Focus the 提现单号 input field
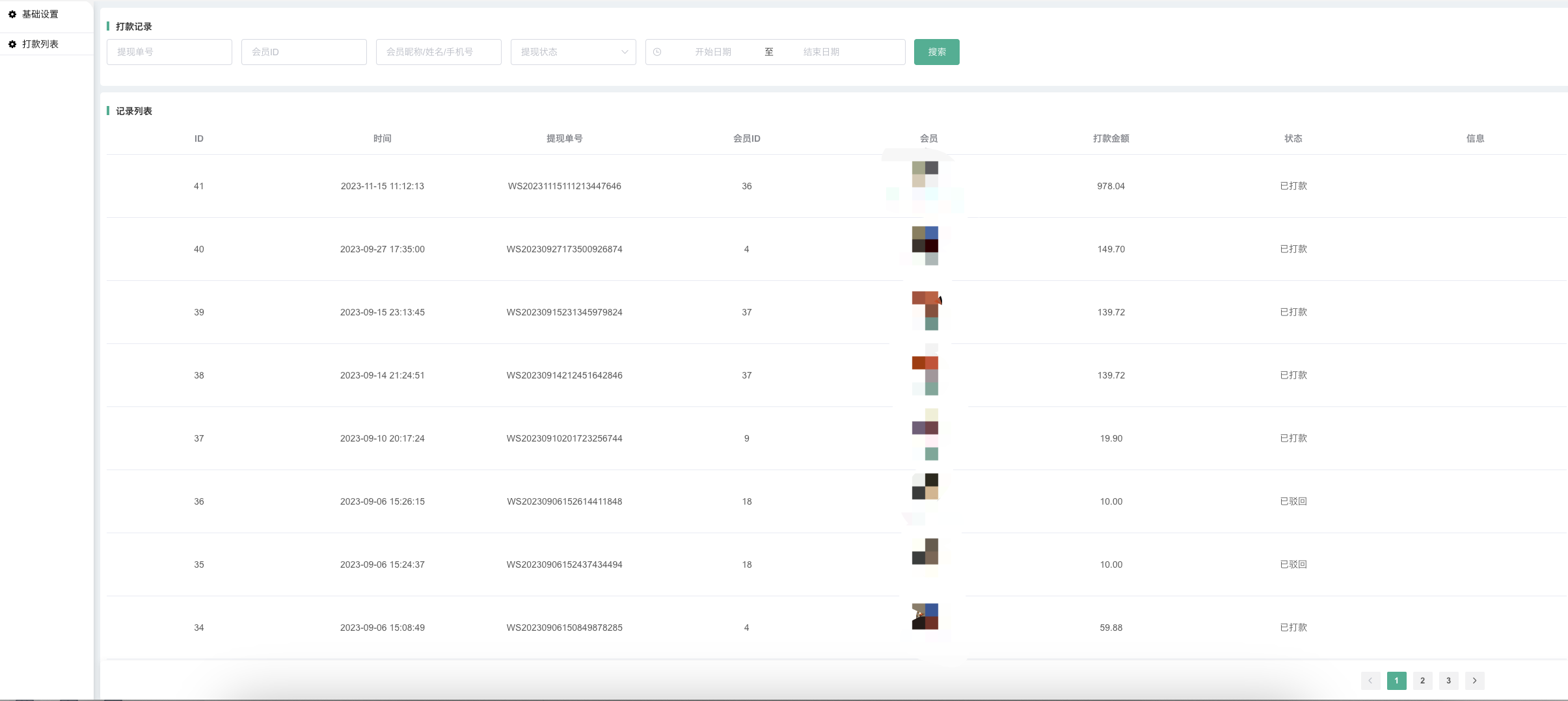 pyautogui.click(x=169, y=52)
